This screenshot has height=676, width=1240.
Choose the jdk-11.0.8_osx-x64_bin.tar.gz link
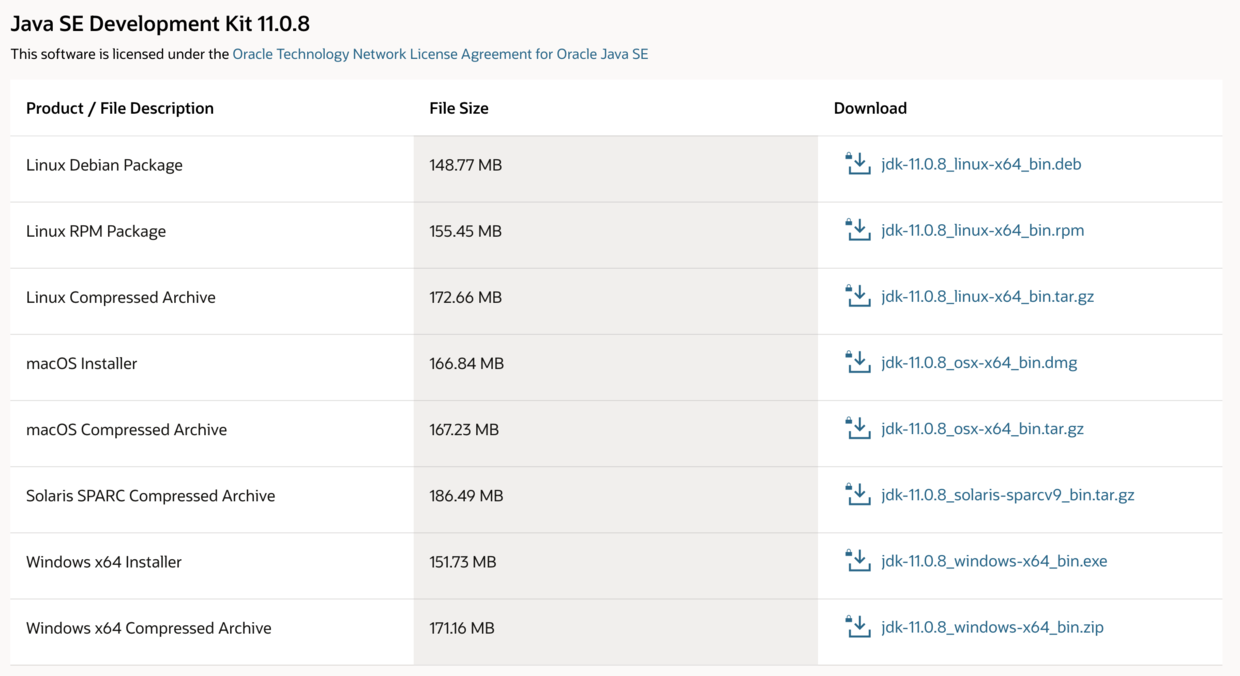pyautogui.click(x=982, y=428)
